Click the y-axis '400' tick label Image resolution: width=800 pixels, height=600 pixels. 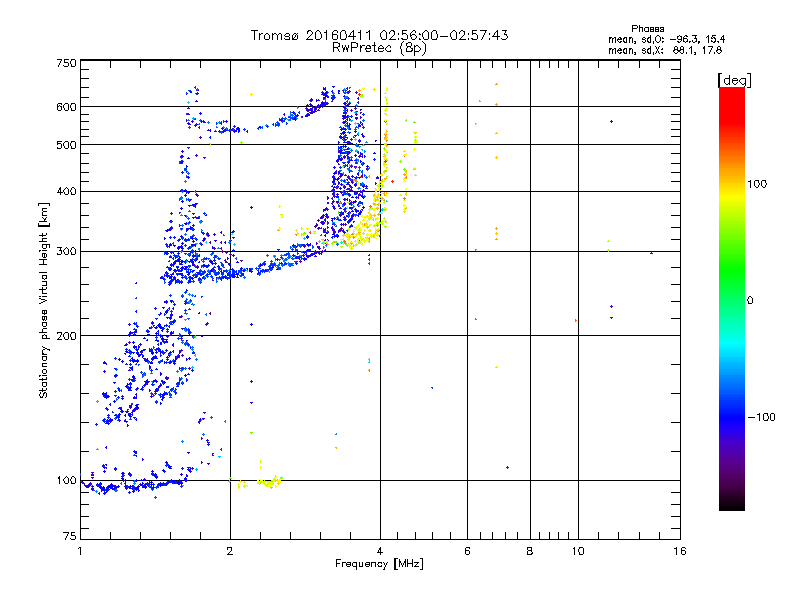[66, 192]
